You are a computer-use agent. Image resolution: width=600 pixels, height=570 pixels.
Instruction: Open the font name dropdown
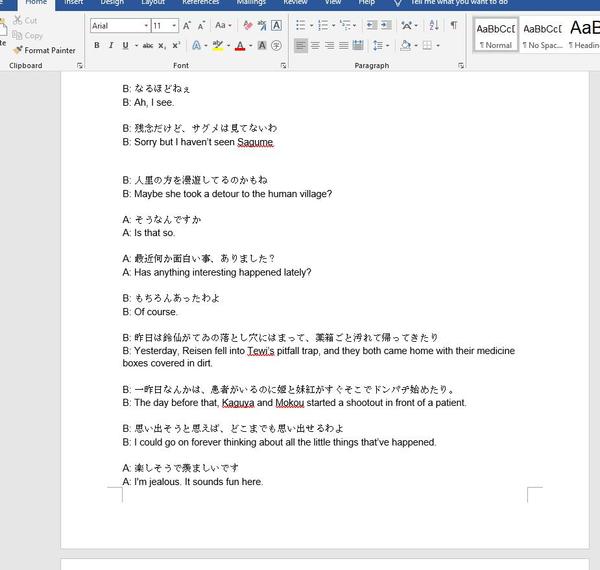146,26
